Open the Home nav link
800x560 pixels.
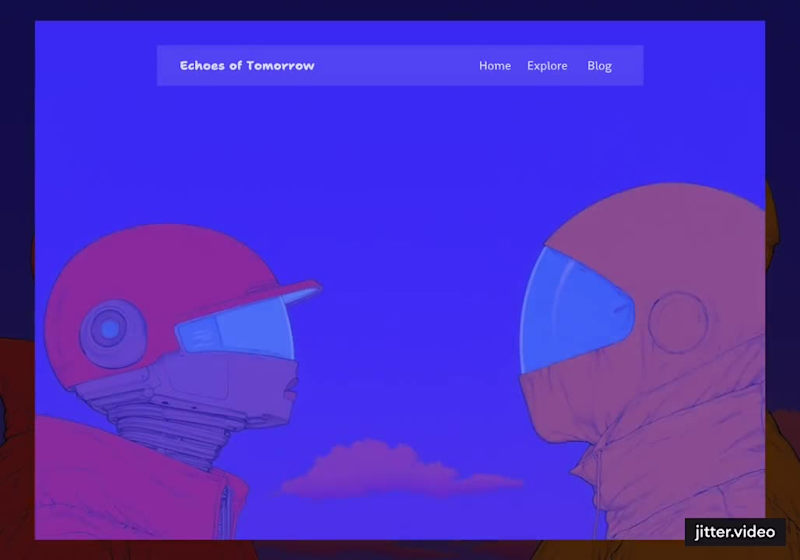[x=495, y=66]
